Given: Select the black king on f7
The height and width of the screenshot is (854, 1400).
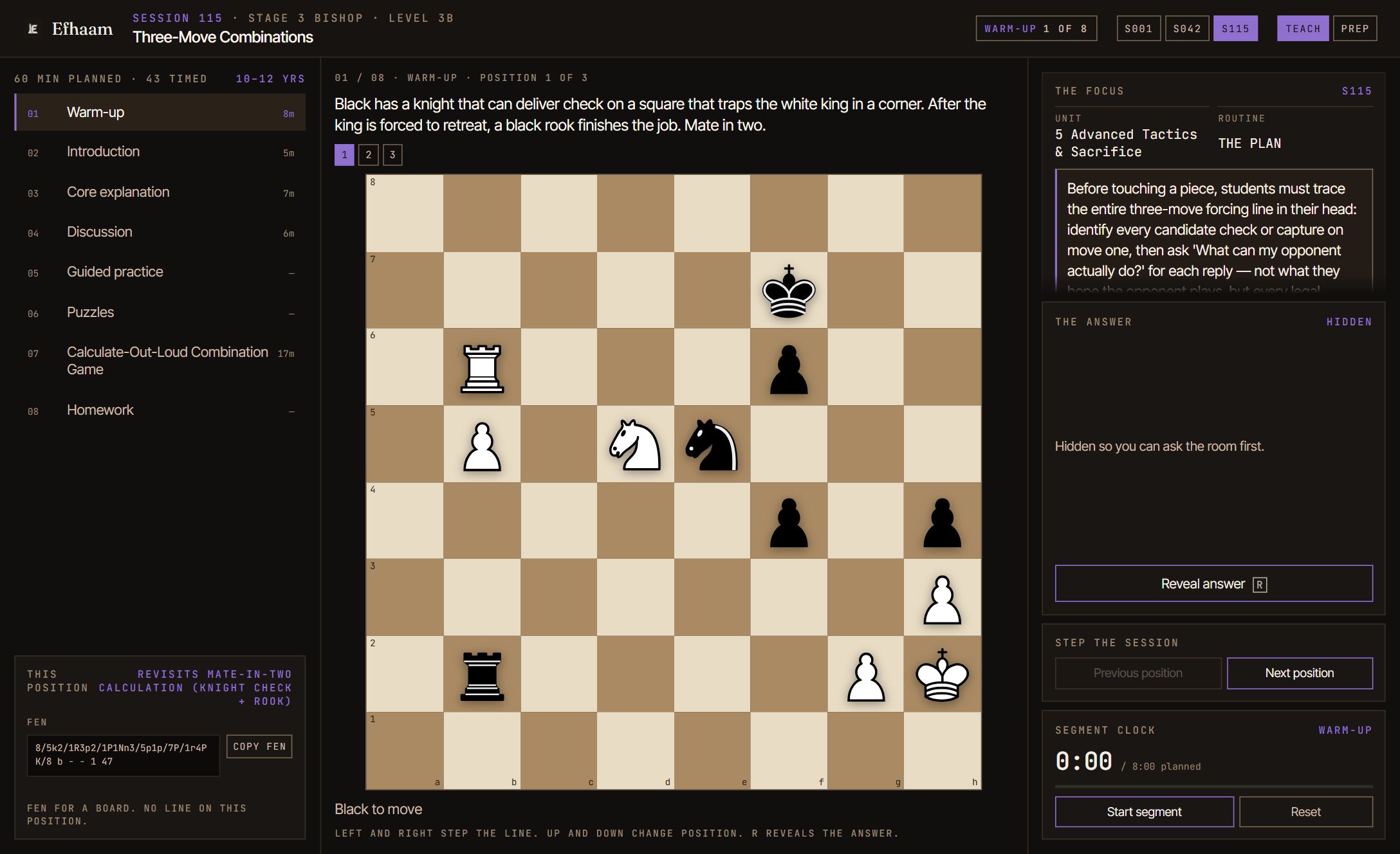Looking at the screenshot, I should click(x=789, y=291).
